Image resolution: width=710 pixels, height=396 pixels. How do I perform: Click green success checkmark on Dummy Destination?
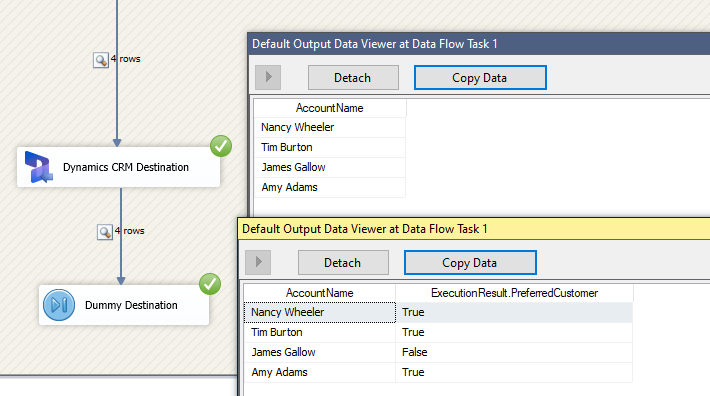coord(210,284)
